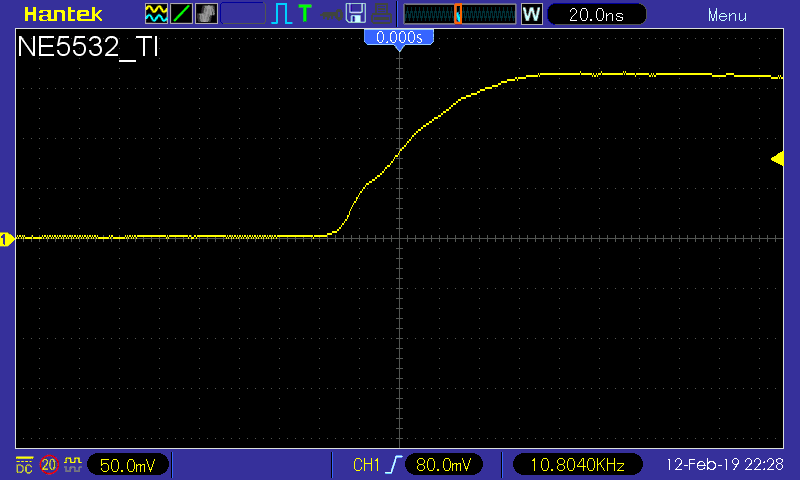Click the 20 bandwidth limit icon

[x=49, y=465]
